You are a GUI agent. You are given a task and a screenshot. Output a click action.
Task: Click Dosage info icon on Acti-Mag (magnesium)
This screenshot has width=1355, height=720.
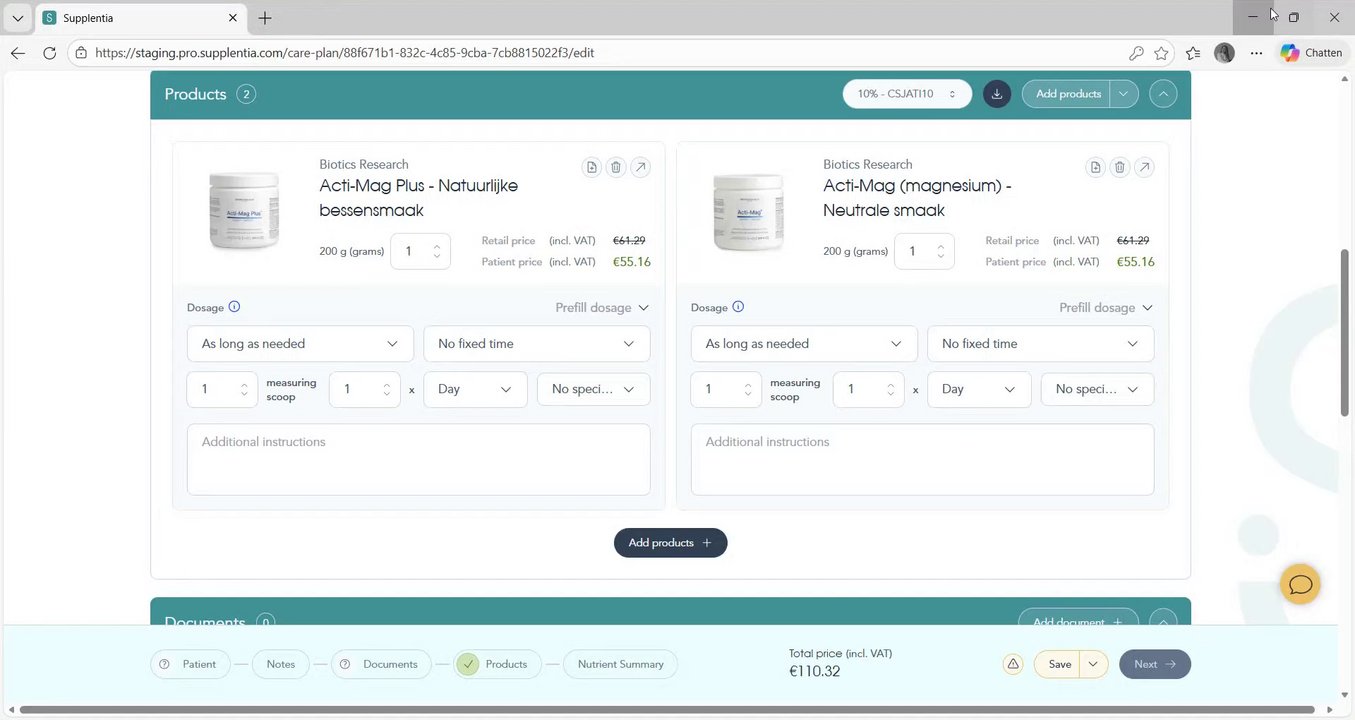coord(738,307)
